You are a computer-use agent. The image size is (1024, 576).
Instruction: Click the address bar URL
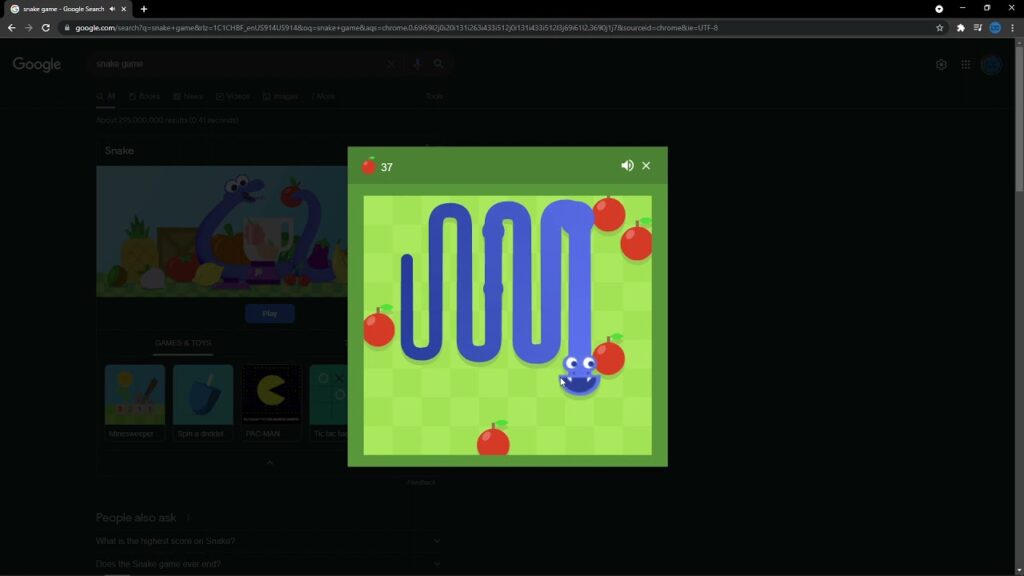coord(396,28)
